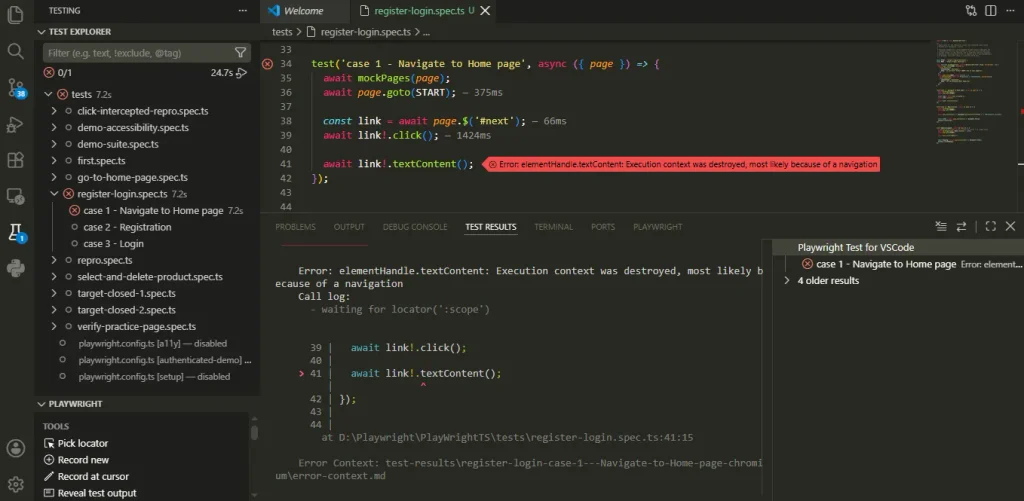Open the Extensions view
The width and height of the screenshot is (1024, 501).
[15, 160]
